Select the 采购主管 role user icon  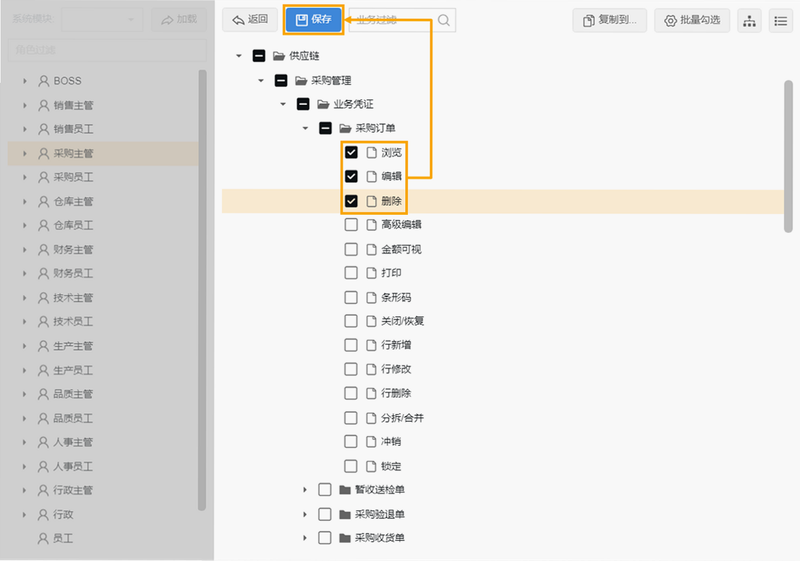tap(44, 154)
